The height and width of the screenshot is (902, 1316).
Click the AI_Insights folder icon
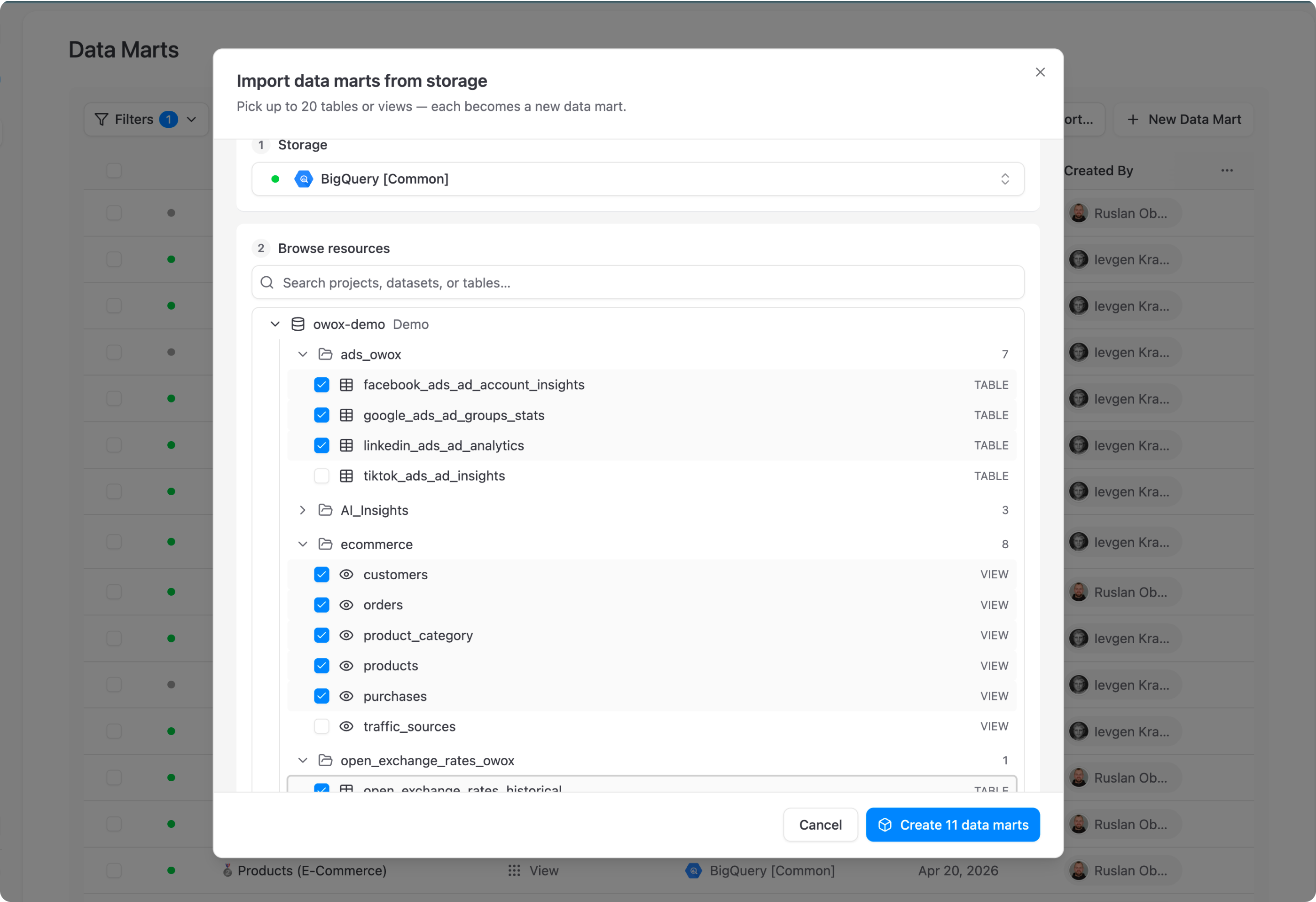325,510
